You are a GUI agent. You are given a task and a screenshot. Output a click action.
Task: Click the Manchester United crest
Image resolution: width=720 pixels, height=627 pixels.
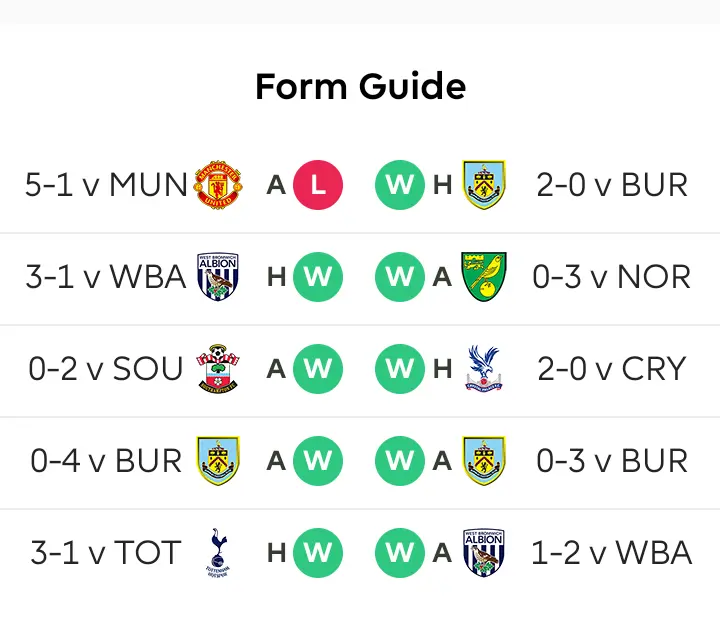pyautogui.click(x=218, y=185)
